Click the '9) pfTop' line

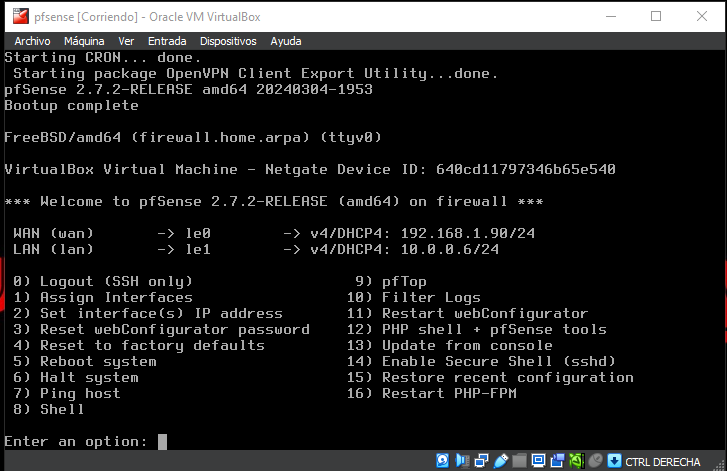[391, 281]
